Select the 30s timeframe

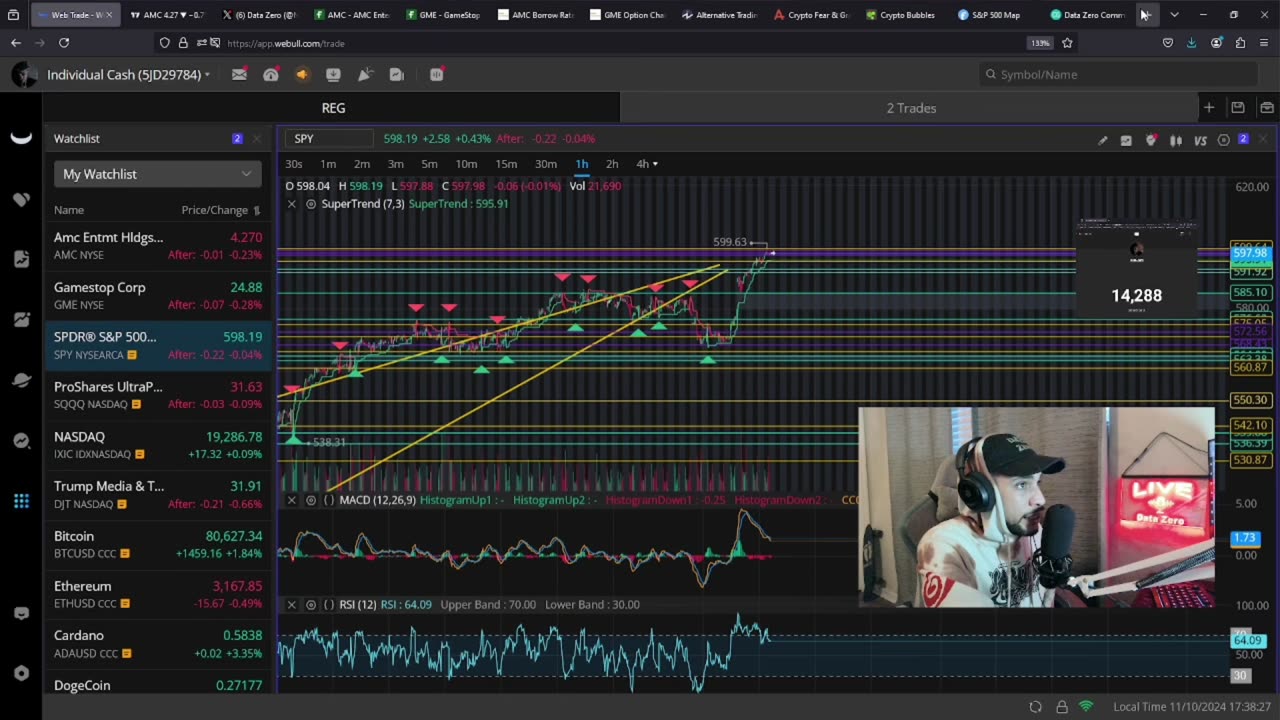294,164
